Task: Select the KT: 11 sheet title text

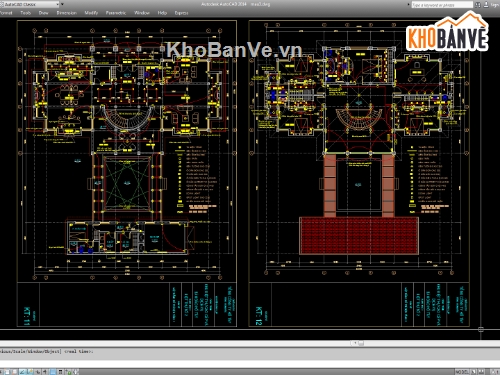Action: click(x=27, y=316)
